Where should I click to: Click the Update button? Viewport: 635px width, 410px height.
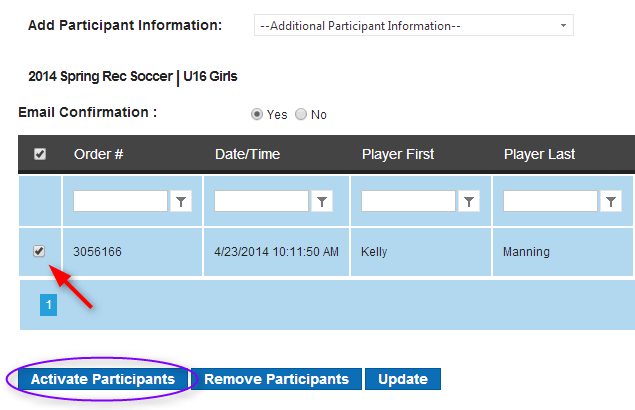click(403, 379)
